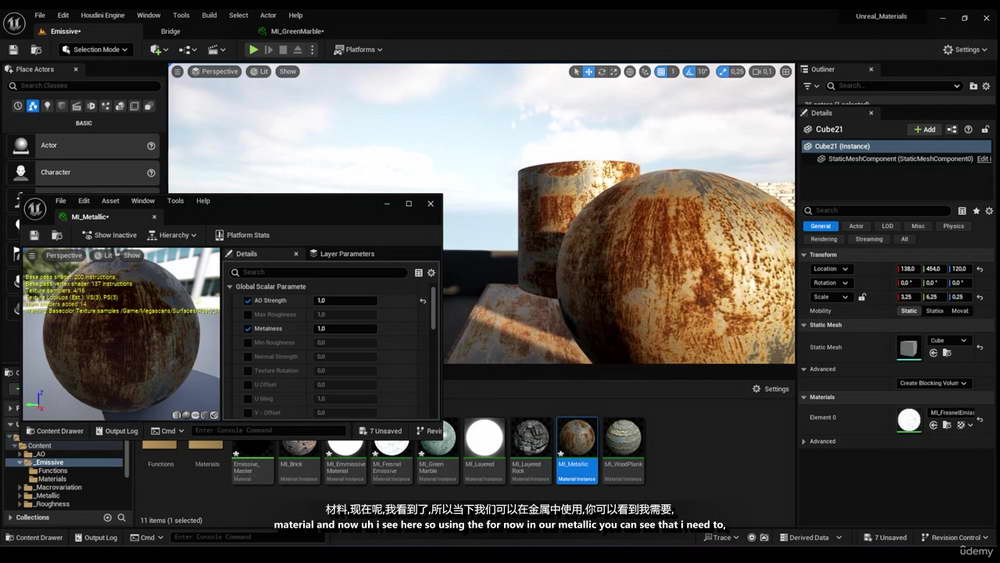Toggle surface snapping icon in viewport toolbar
1000x563 pixels.
tap(645, 71)
